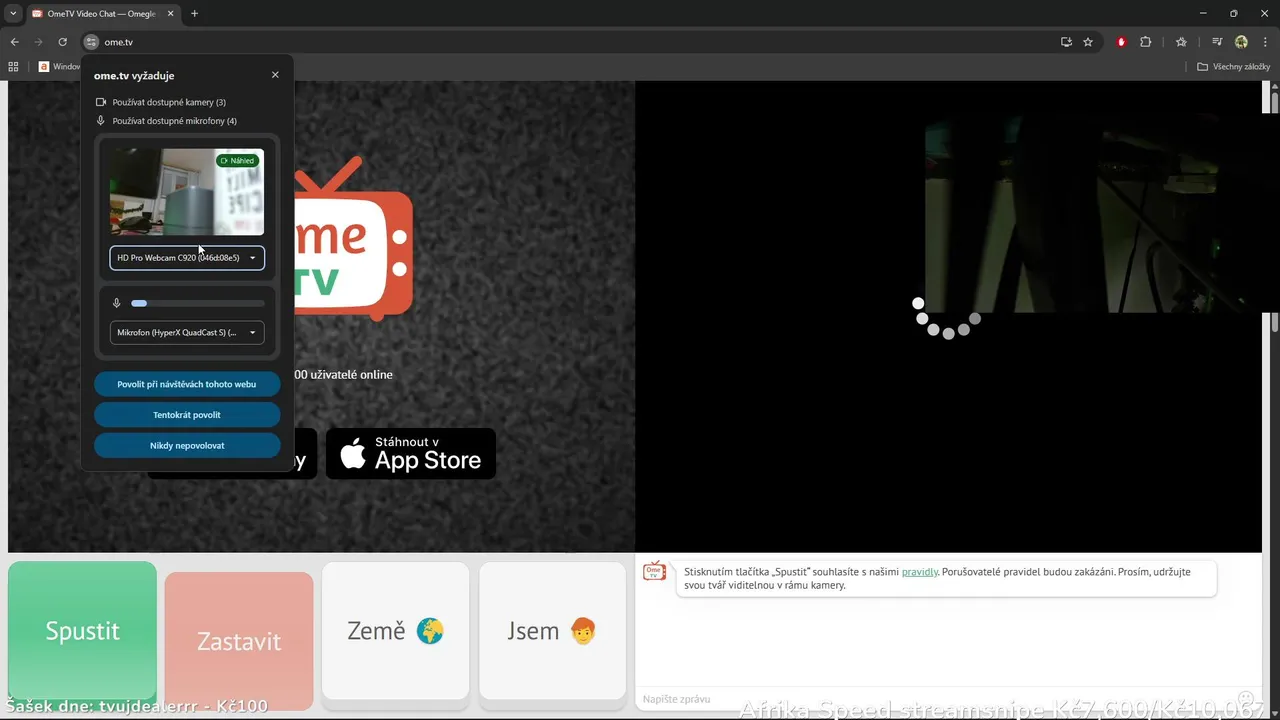Click Tentokrát povolit button
The image size is (1280, 720).
point(187,415)
